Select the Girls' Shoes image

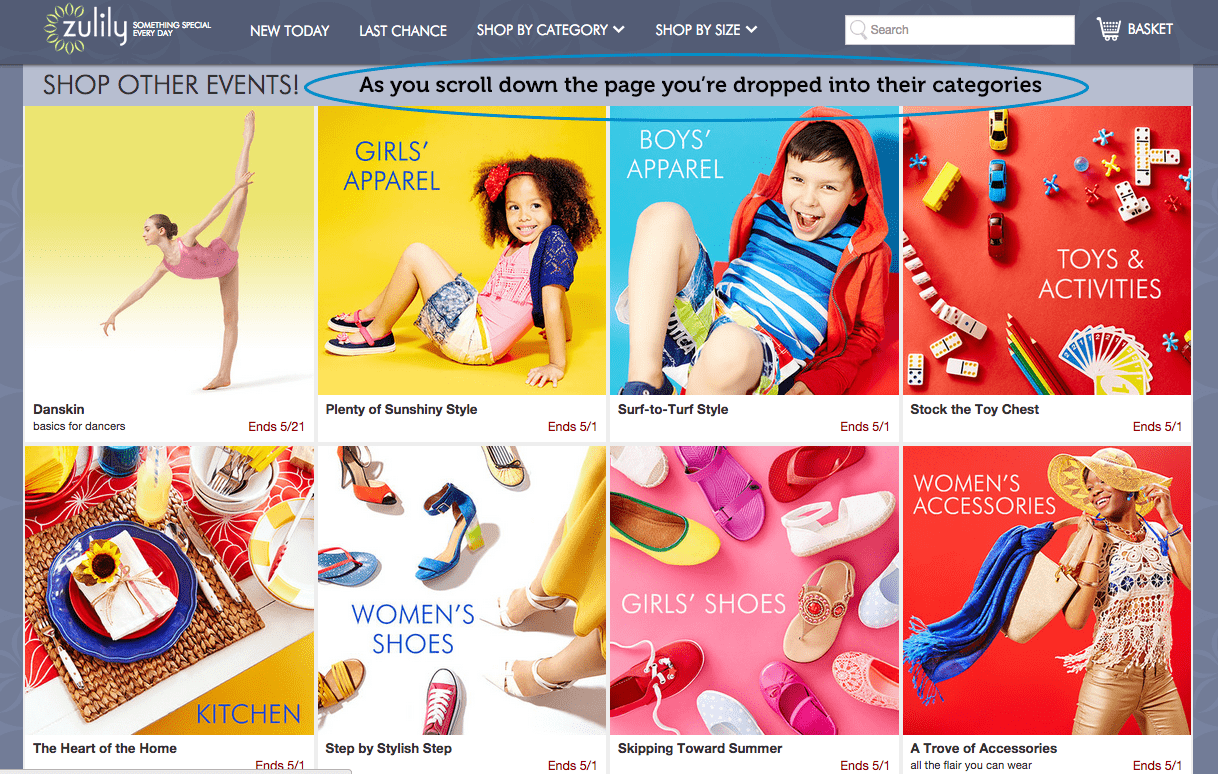pyautogui.click(x=754, y=590)
